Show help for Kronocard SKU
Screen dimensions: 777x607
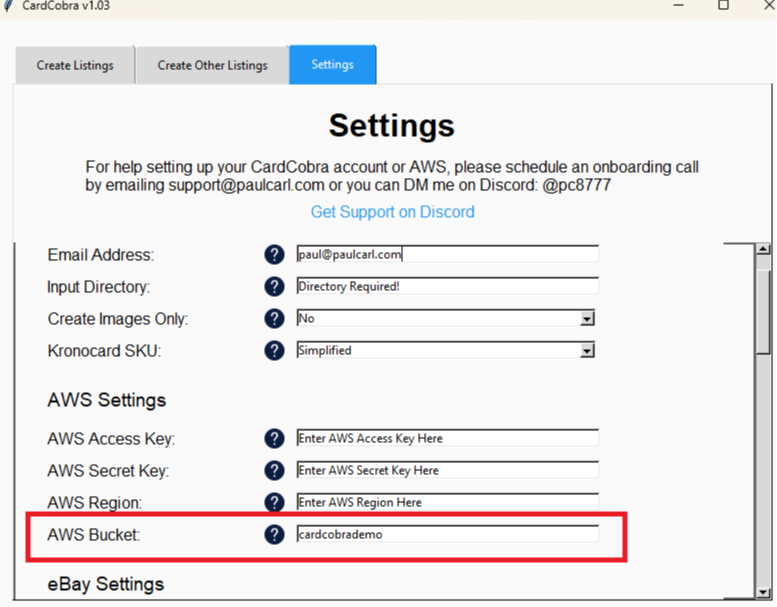click(x=274, y=351)
